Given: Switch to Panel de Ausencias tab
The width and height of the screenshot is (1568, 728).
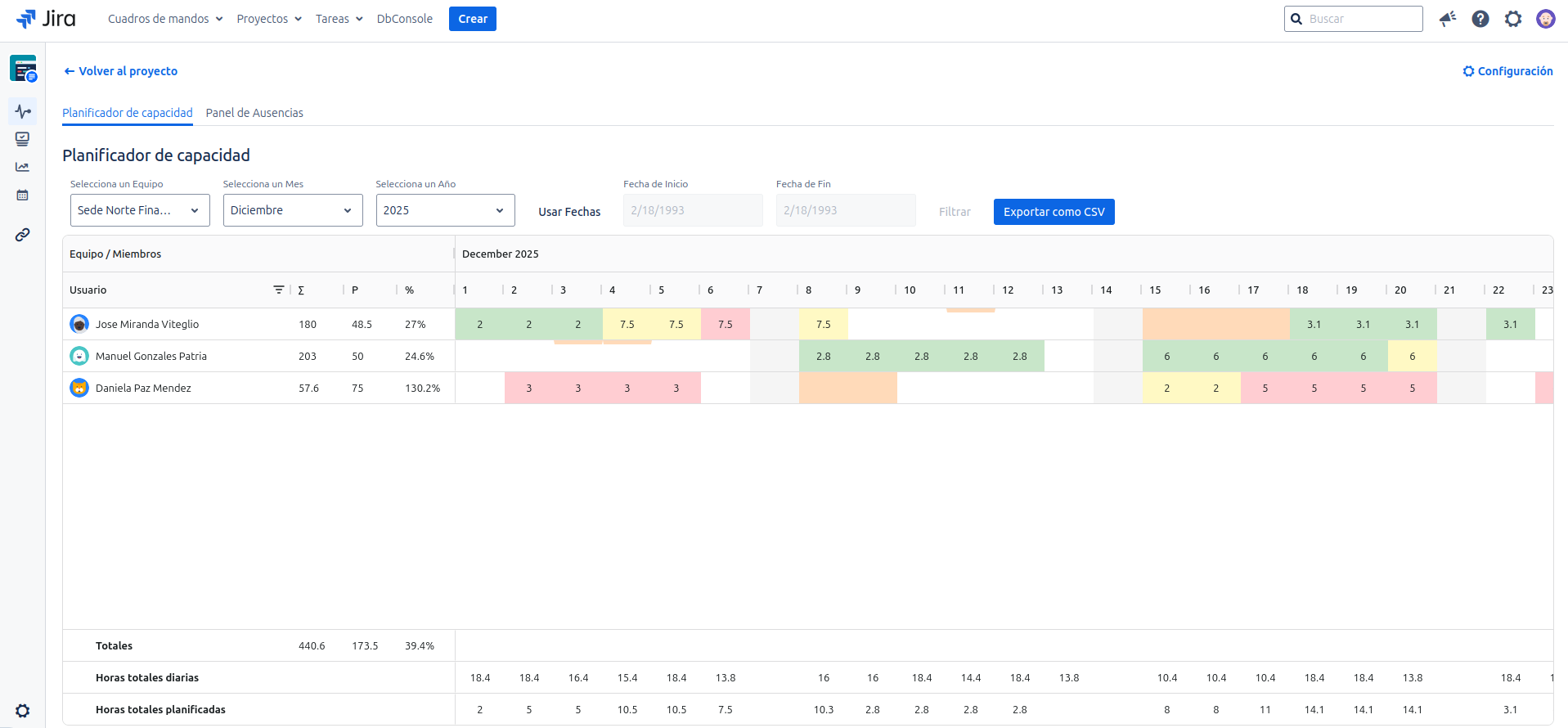Looking at the screenshot, I should pos(254,113).
